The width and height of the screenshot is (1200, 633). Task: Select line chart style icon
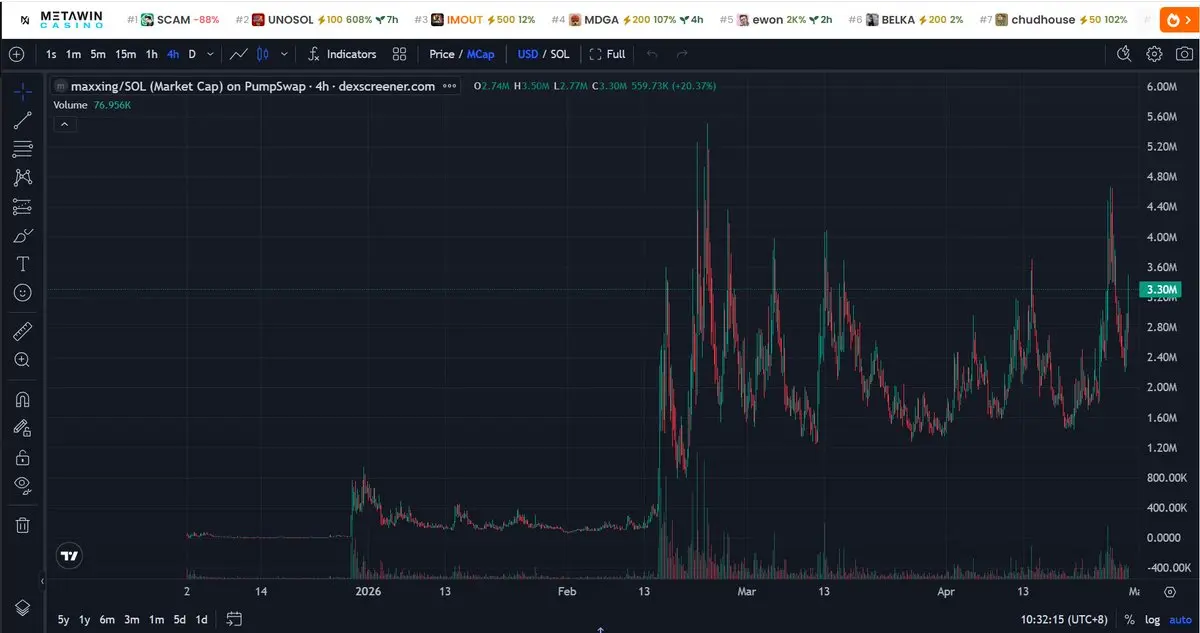tap(239, 54)
